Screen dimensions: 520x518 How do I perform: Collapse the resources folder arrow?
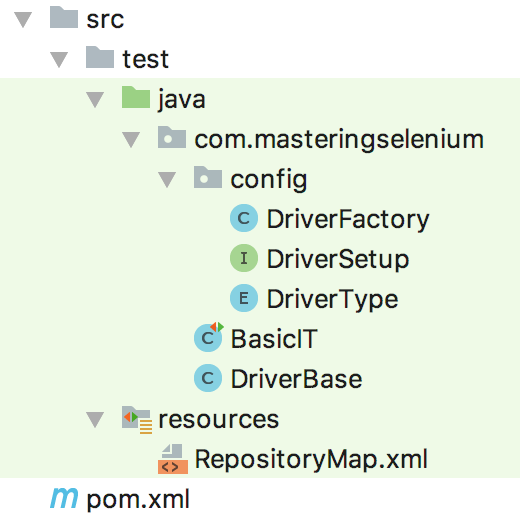tap(95, 420)
